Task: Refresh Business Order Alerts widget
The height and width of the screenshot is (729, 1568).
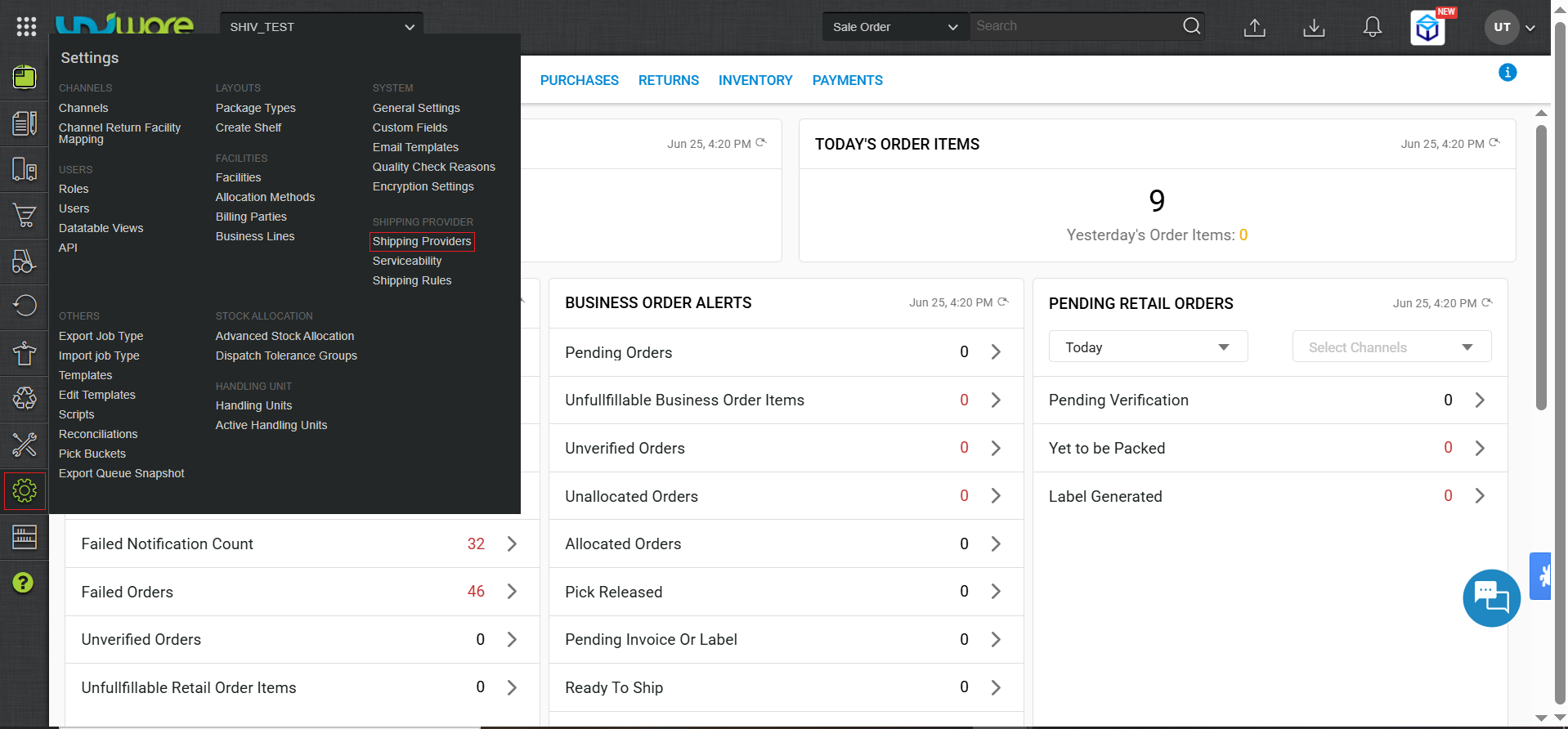Action: click(1003, 302)
